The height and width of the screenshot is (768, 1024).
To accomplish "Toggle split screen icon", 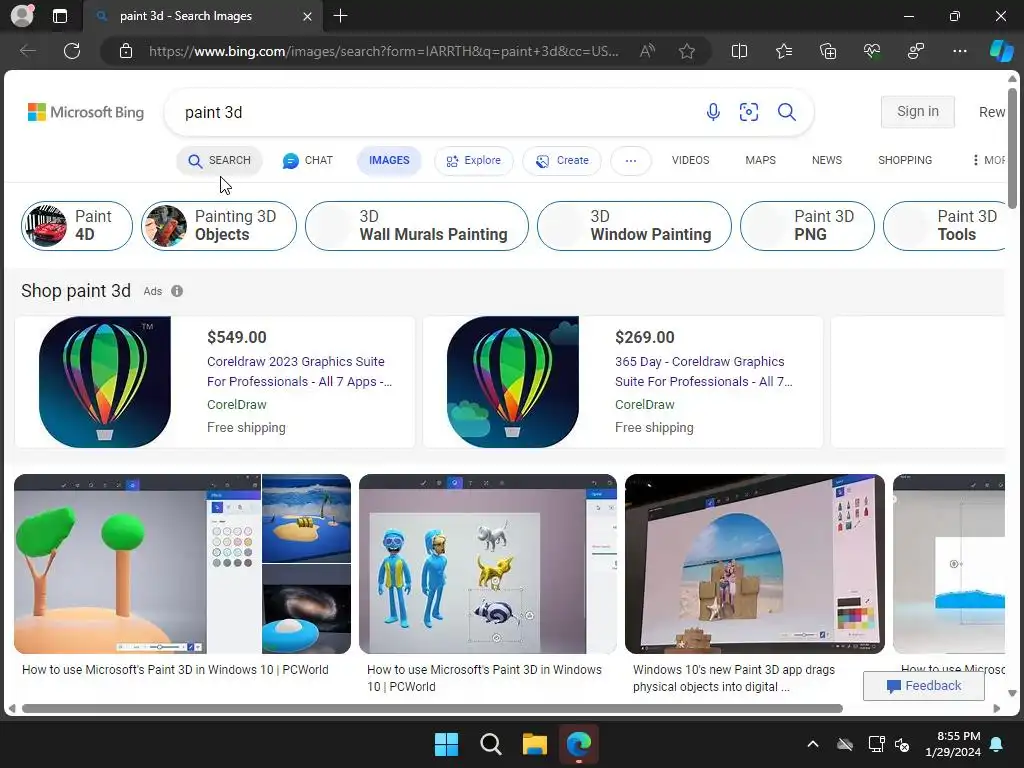I will [x=739, y=51].
